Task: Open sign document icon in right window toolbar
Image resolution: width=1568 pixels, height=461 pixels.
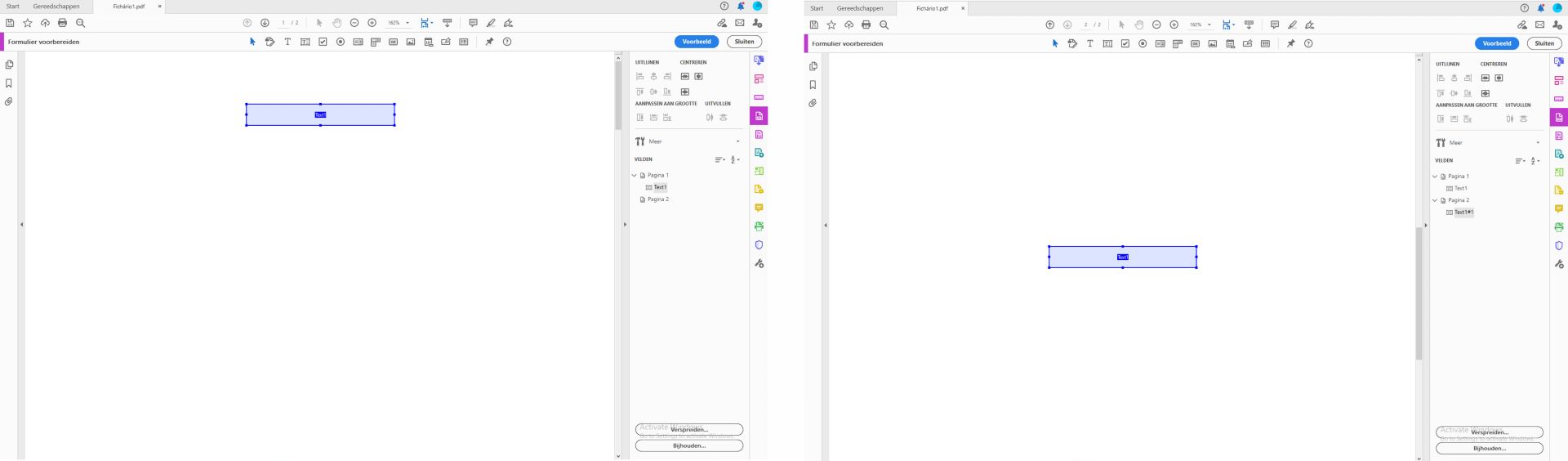Action: pos(1310,25)
